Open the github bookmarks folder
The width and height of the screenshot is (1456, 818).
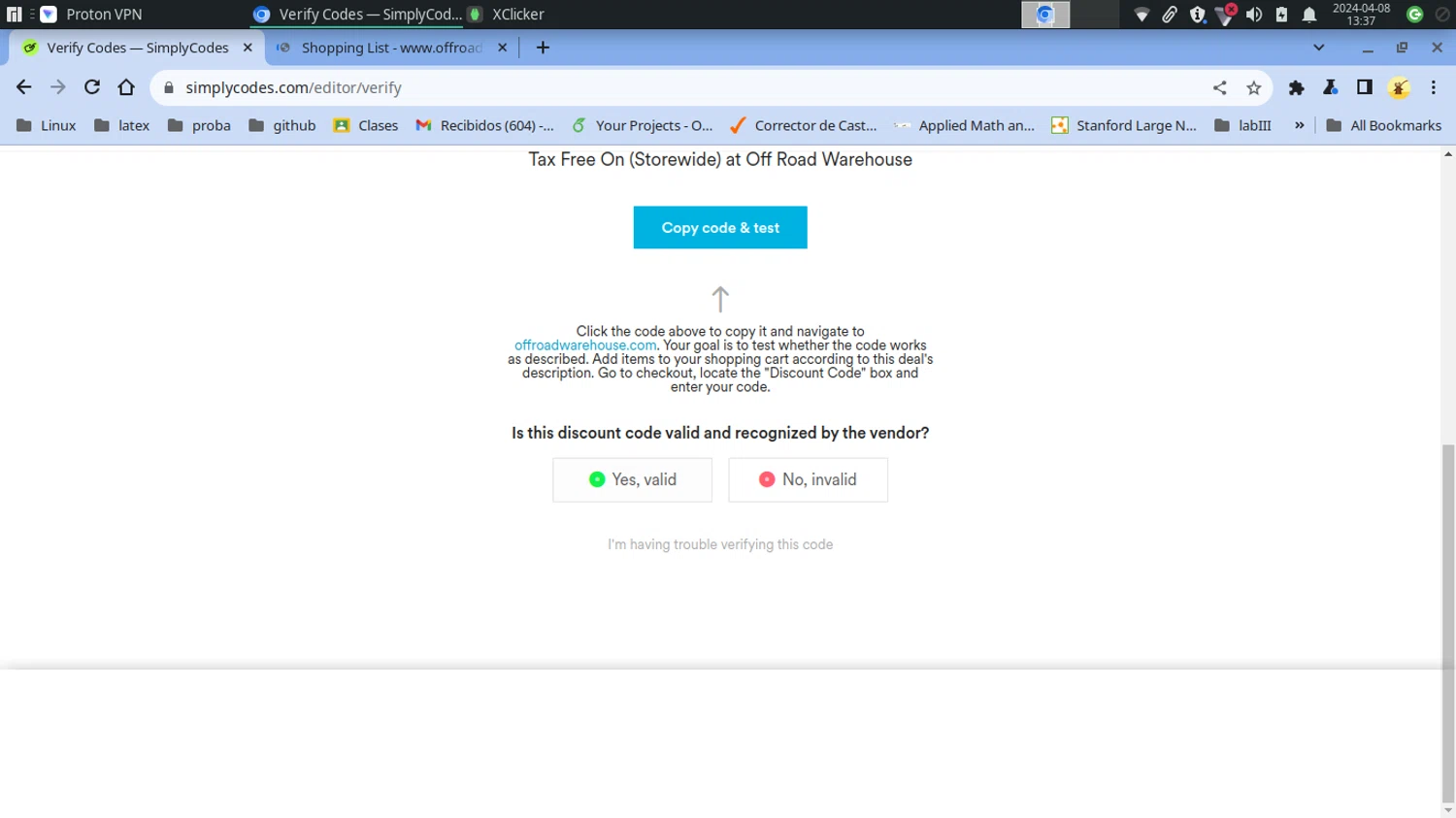coord(282,125)
